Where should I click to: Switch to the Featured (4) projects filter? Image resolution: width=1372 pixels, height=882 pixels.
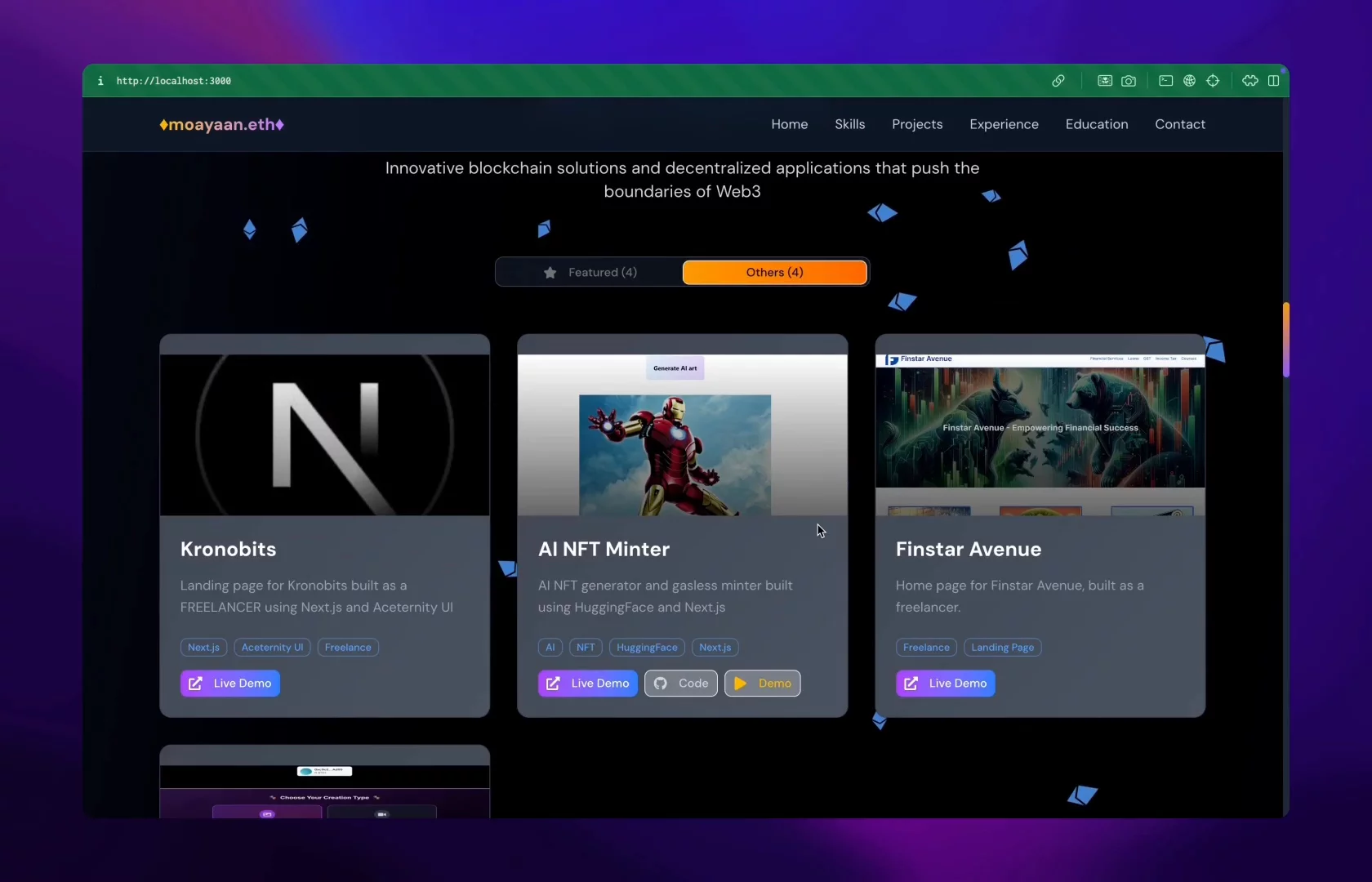(x=602, y=272)
